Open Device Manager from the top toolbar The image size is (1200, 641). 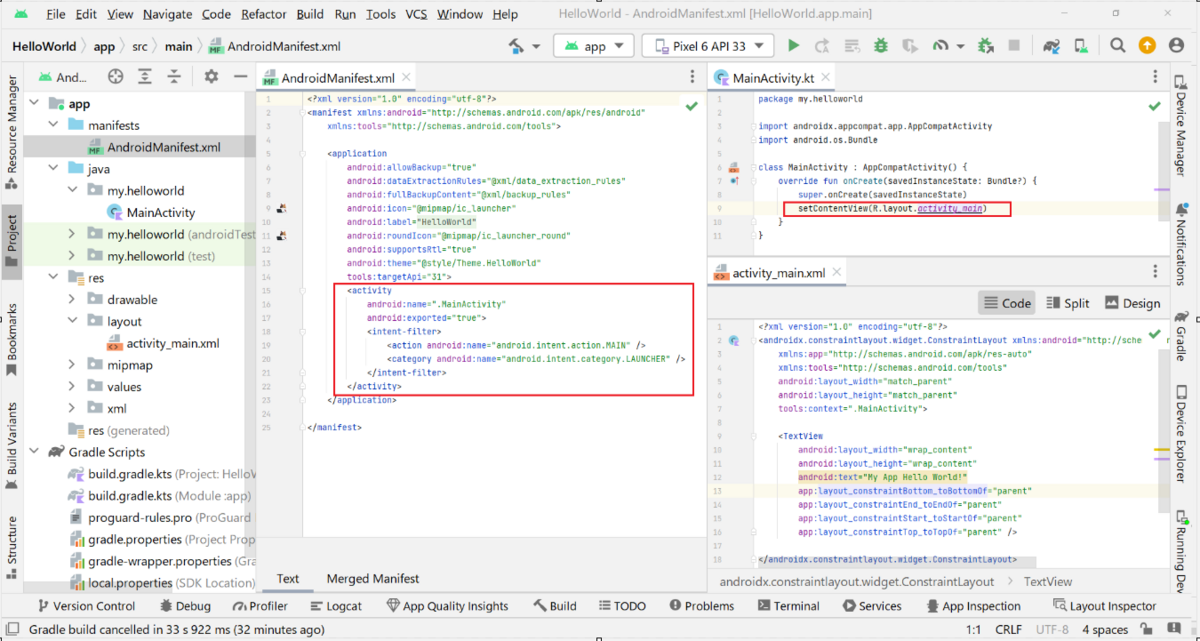[x=1080, y=46]
